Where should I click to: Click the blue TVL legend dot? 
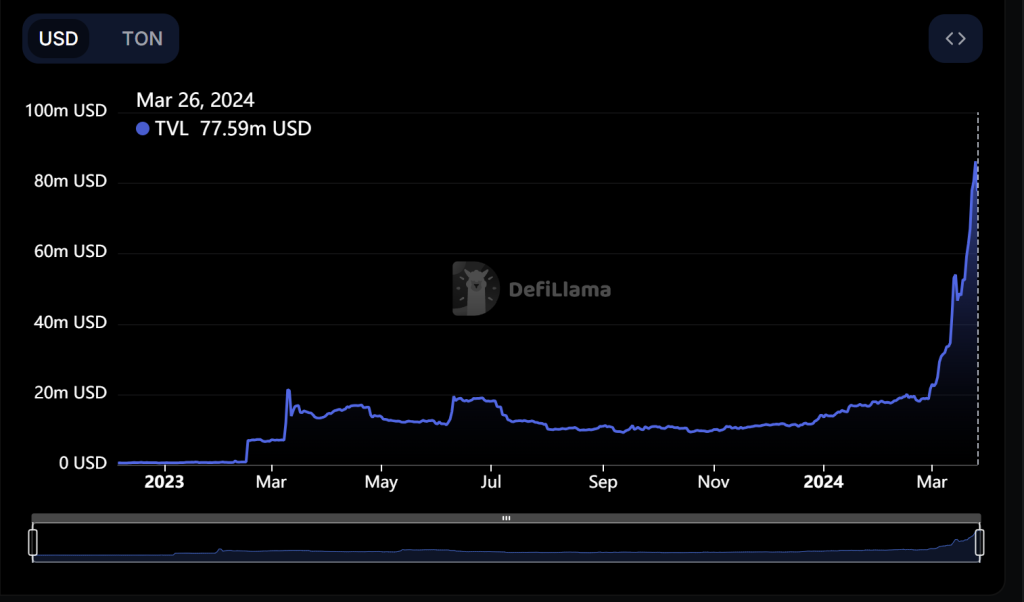coord(142,129)
